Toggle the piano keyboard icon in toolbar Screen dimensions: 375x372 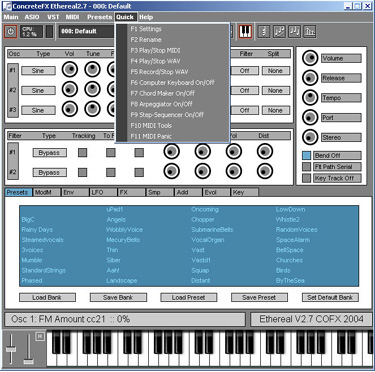click(245, 32)
